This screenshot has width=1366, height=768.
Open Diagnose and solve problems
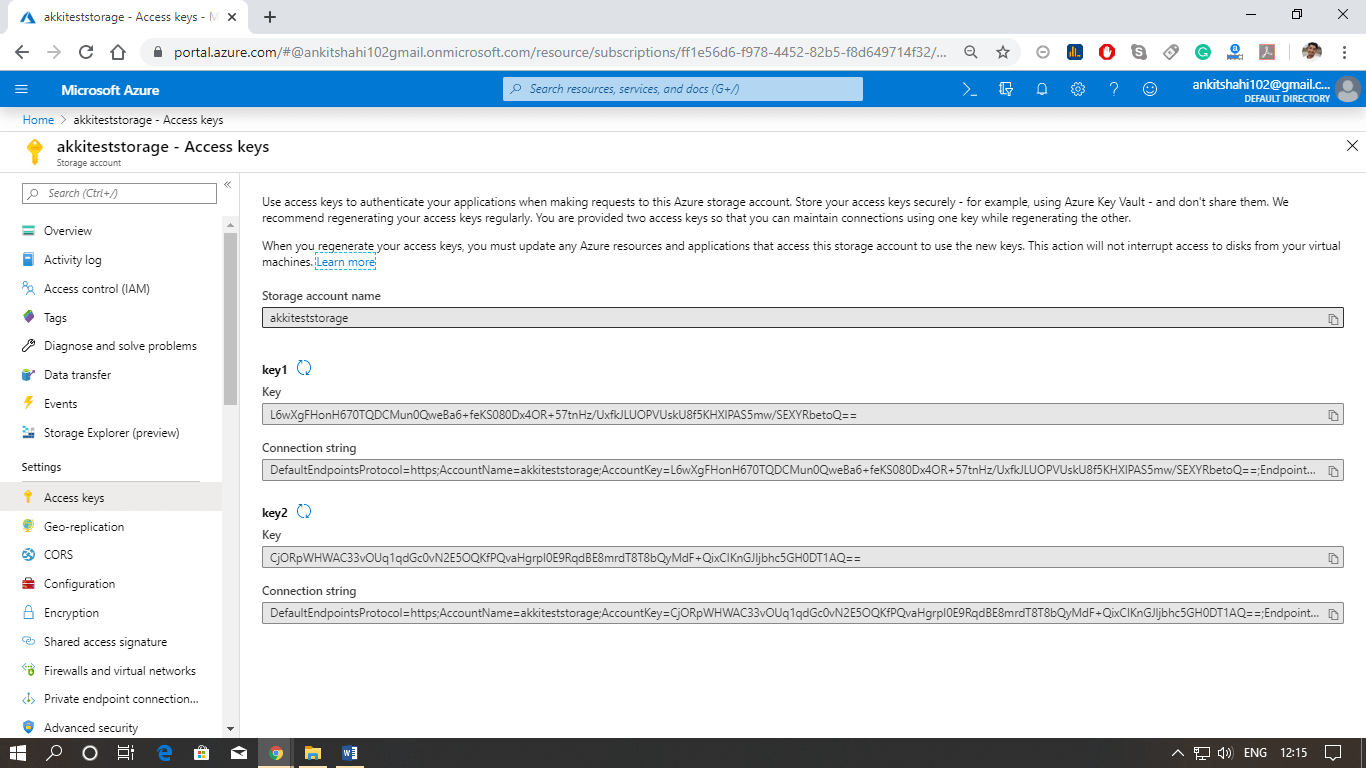pos(120,346)
